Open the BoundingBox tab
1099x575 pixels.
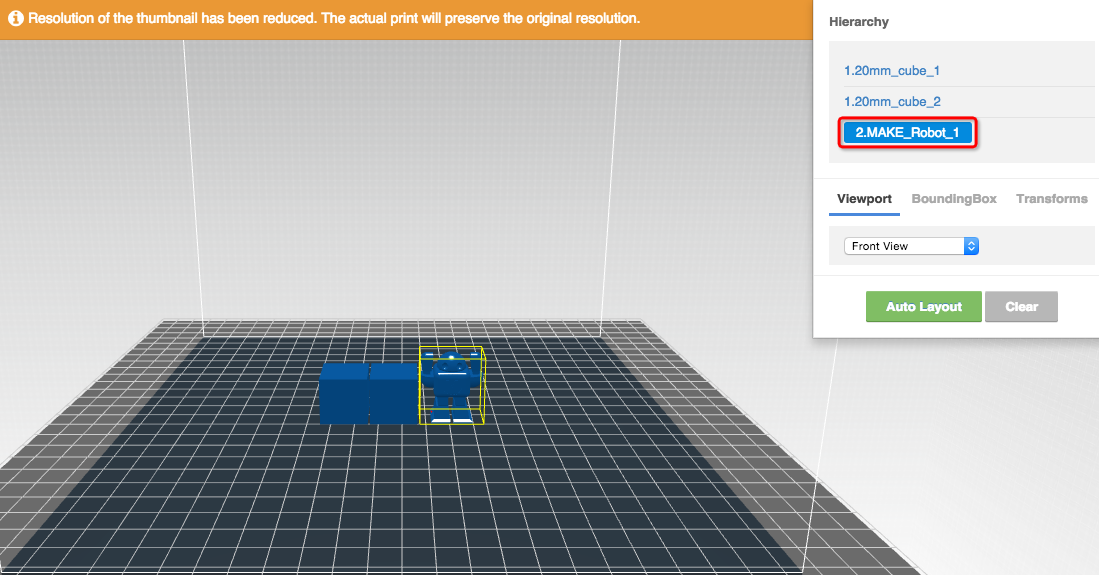tap(954, 198)
